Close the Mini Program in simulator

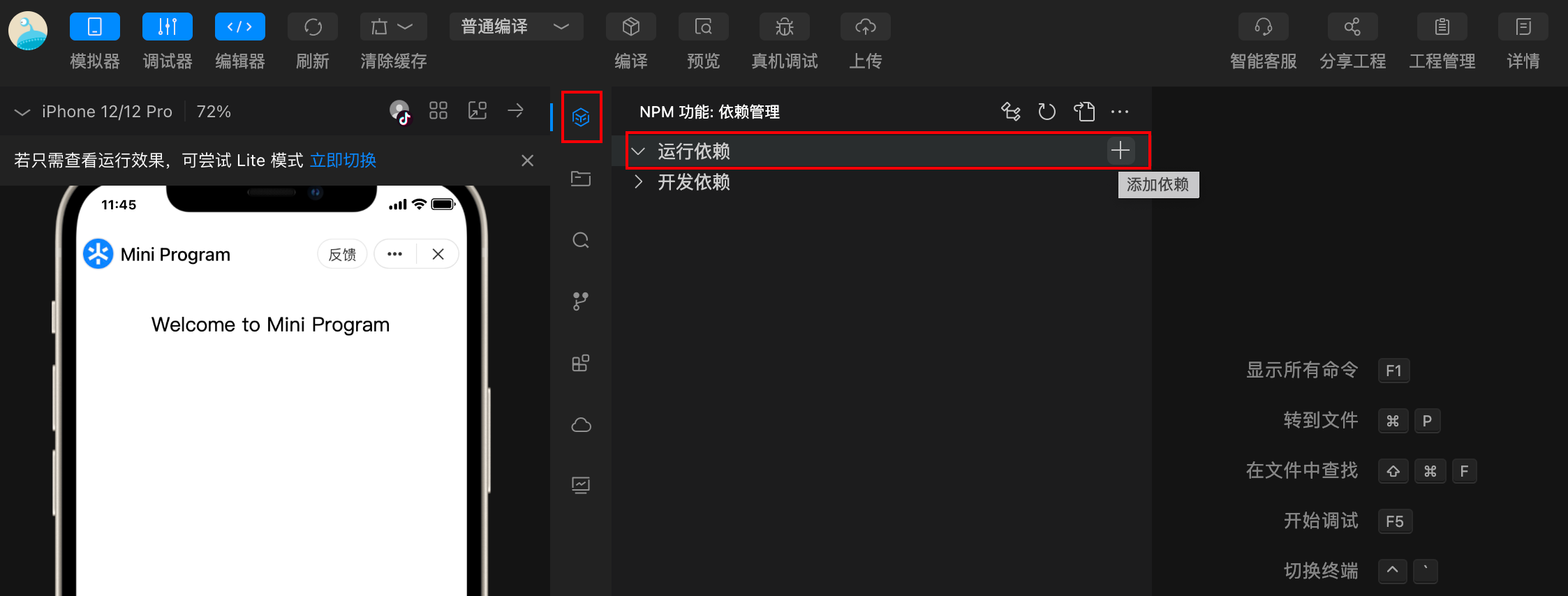point(438,254)
